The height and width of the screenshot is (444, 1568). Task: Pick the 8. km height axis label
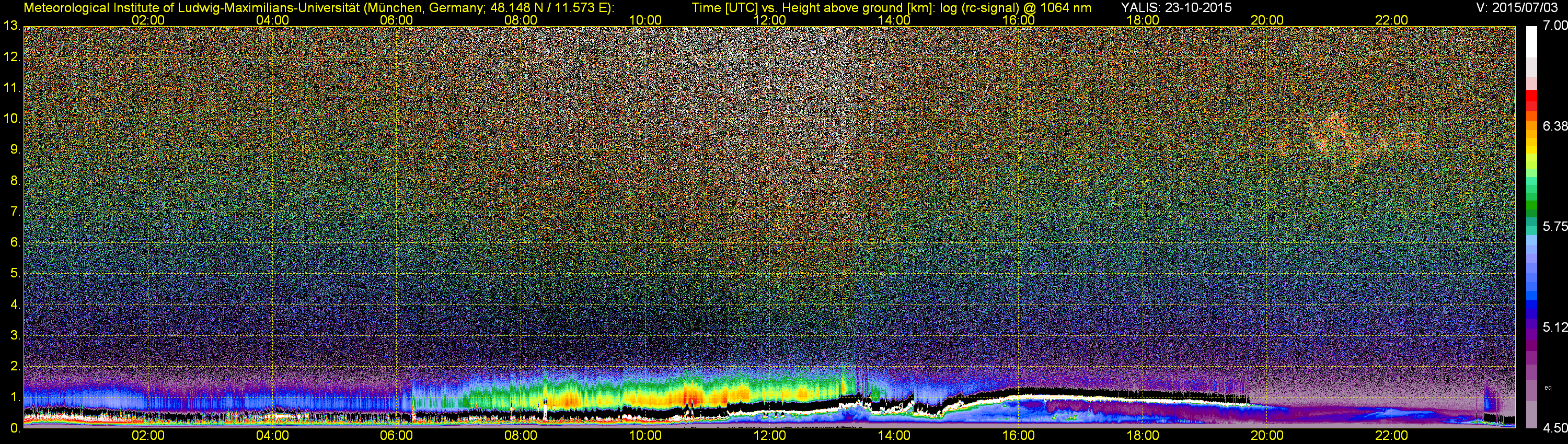tap(15, 181)
